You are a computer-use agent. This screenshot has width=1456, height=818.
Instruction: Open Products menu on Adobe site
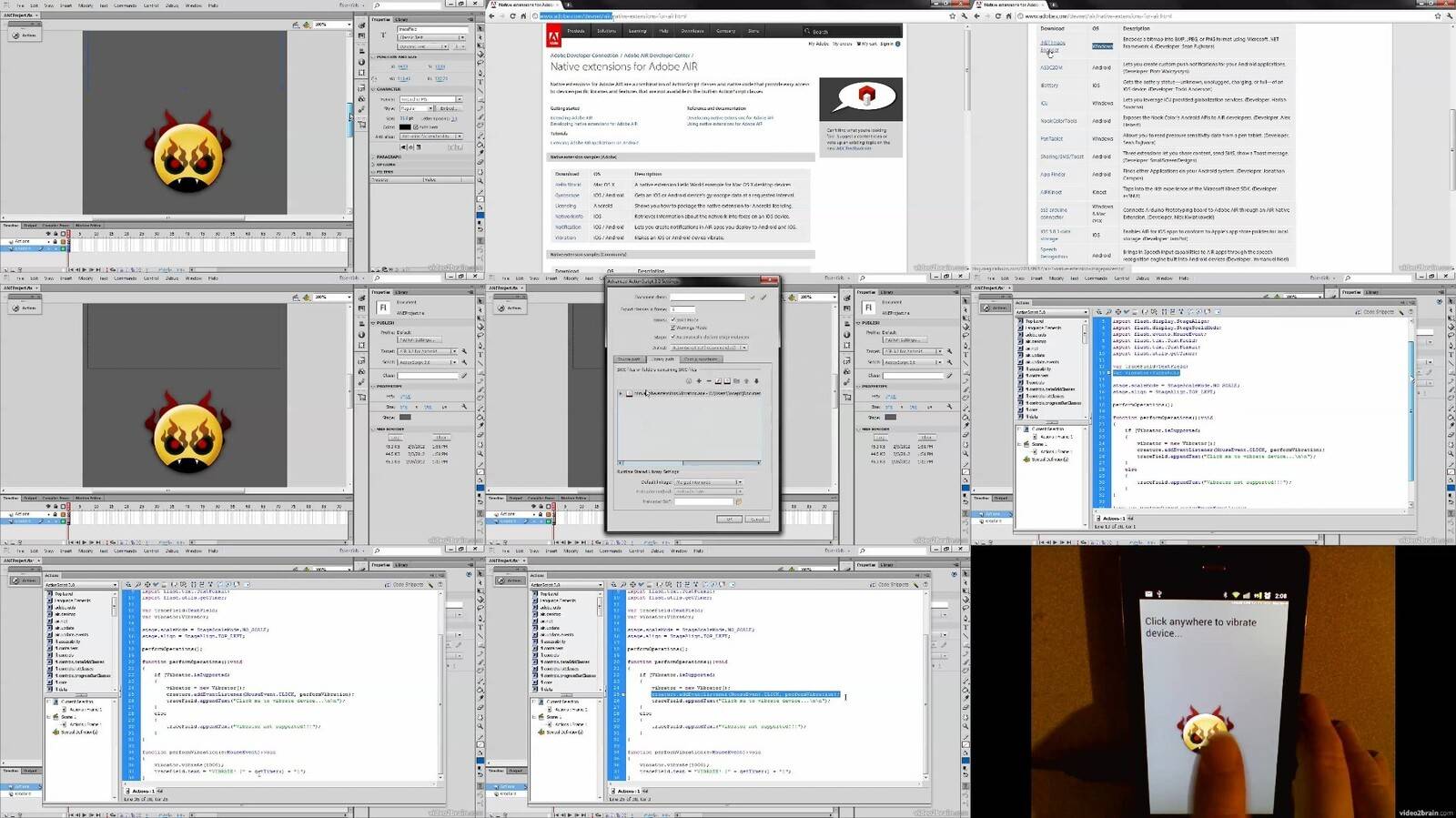click(x=576, y=31)
